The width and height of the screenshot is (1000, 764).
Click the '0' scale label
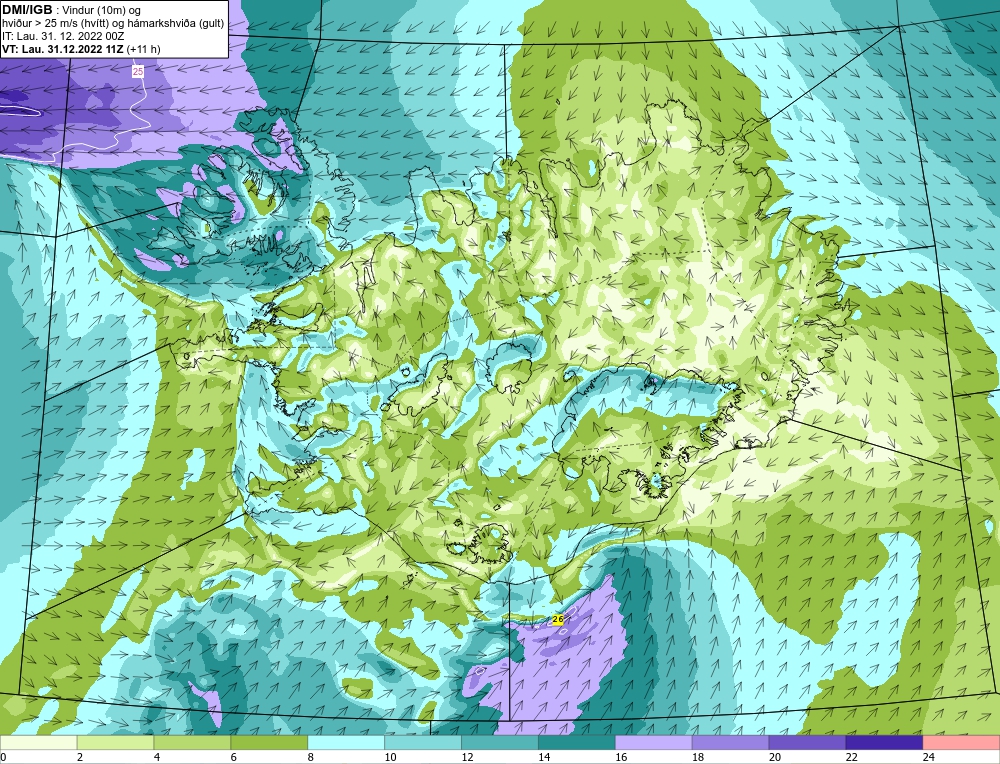coord(3,757)
